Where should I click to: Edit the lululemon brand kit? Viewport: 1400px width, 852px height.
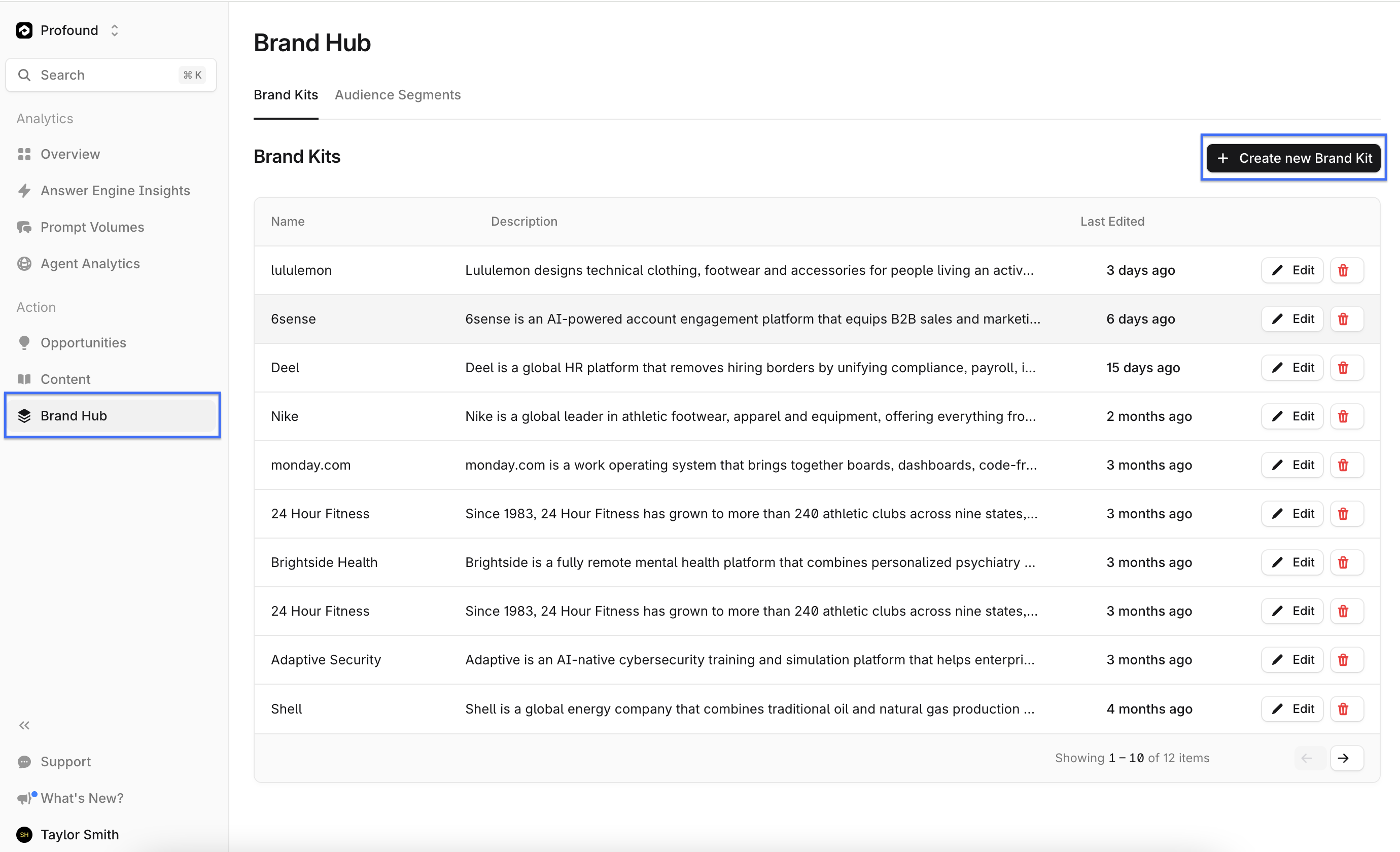[1292, 270]
